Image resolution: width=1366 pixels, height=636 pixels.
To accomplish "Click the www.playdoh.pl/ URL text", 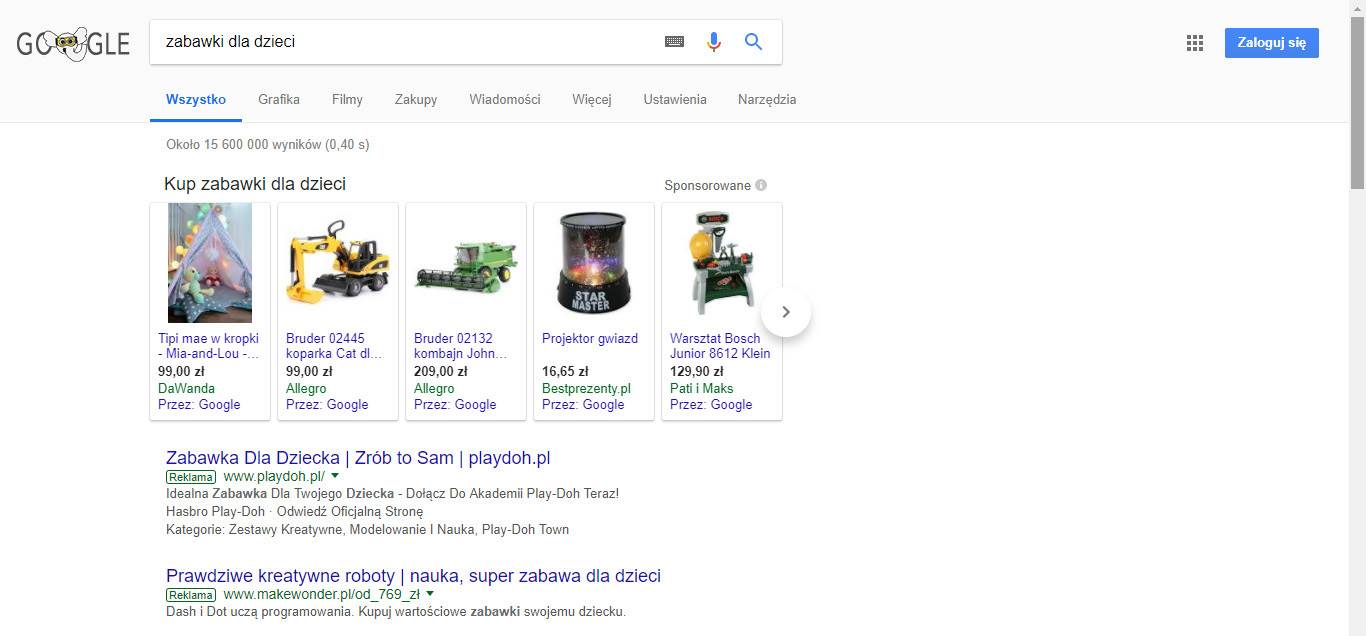I will click(x=274, y=476).
